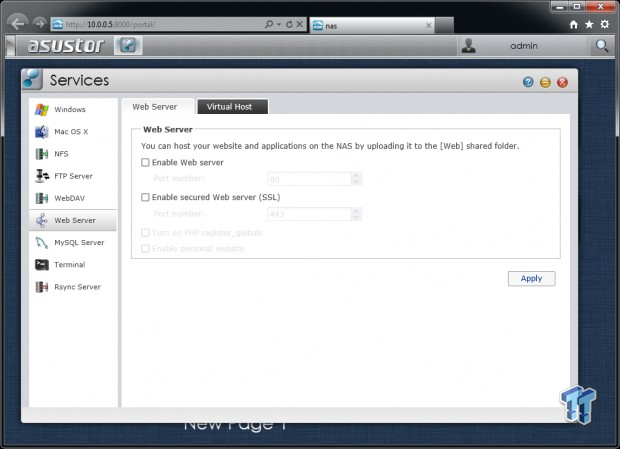This screenshot has width=620, height=449.
Task: Toggle Turn on PHP register_globals
Action: tap(145, 233)
